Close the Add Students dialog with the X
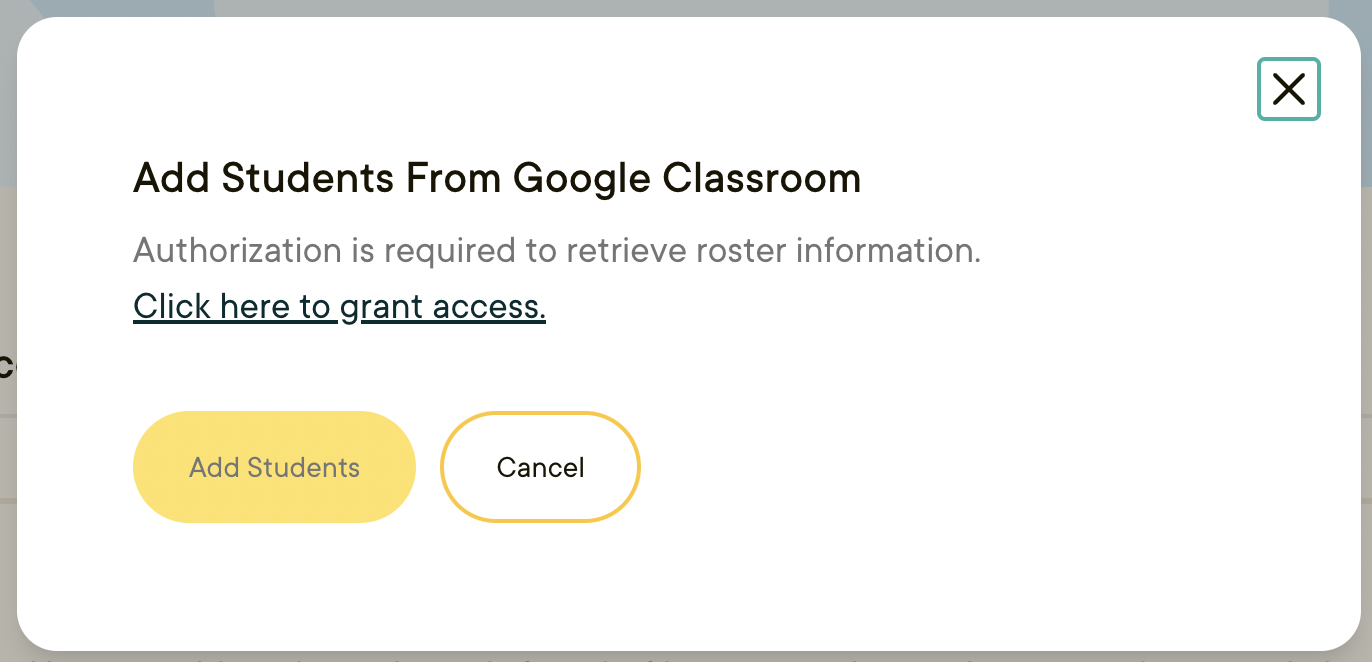 click(1288, 89)
